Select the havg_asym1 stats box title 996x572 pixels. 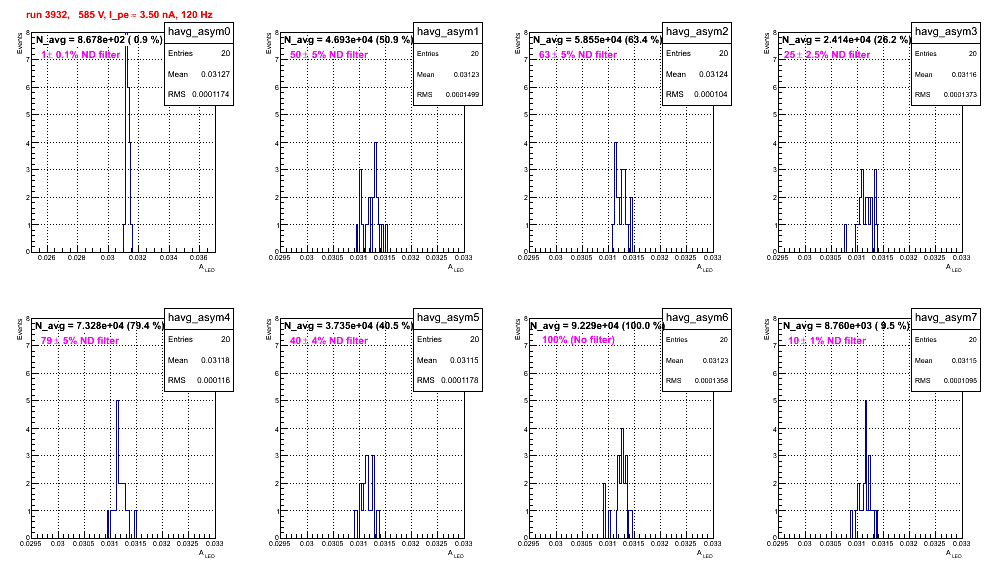click(448, 31)
